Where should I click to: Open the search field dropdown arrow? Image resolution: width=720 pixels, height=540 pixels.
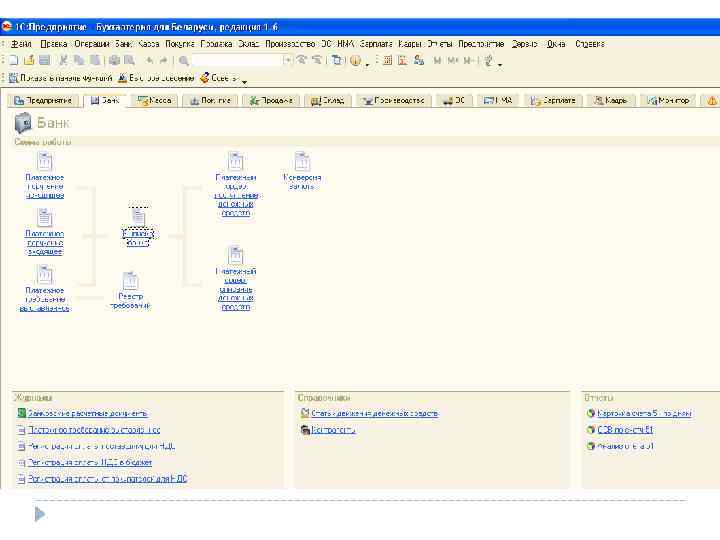pyautogui.click(x=288, y=60)
